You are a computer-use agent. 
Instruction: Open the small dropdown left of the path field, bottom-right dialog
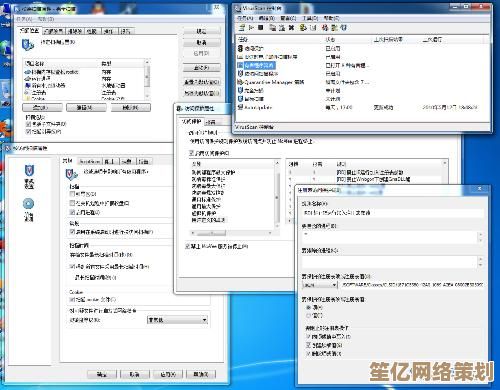[319, 285]
